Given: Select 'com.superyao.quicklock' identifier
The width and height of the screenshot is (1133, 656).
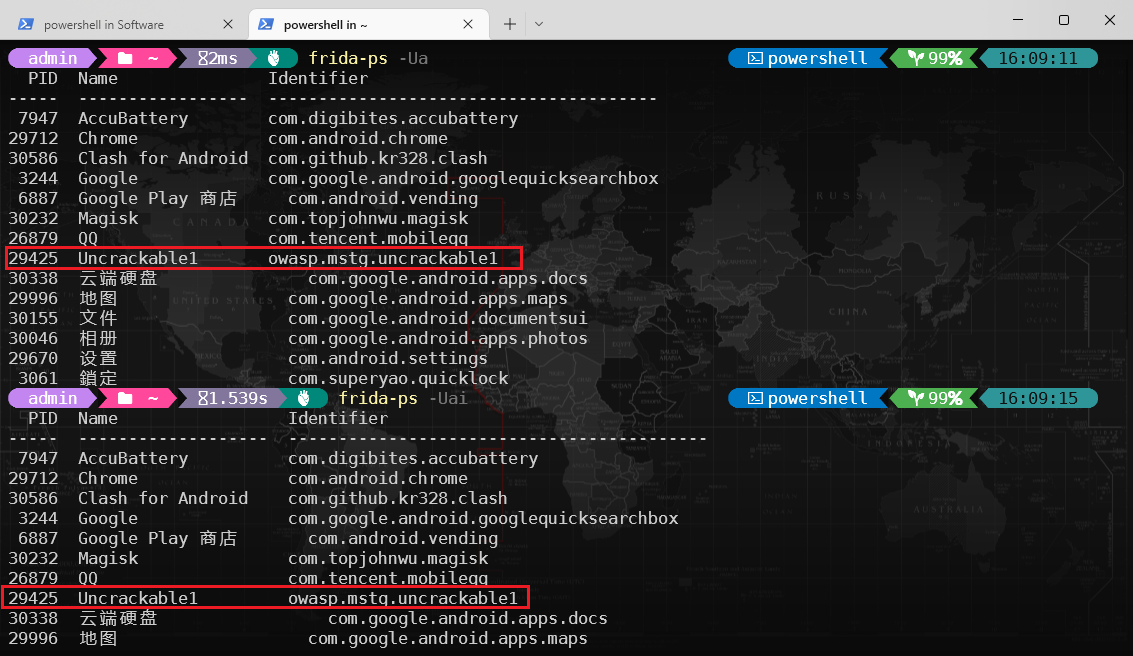Looking at the screenshot, I should [x=398, y=379].
